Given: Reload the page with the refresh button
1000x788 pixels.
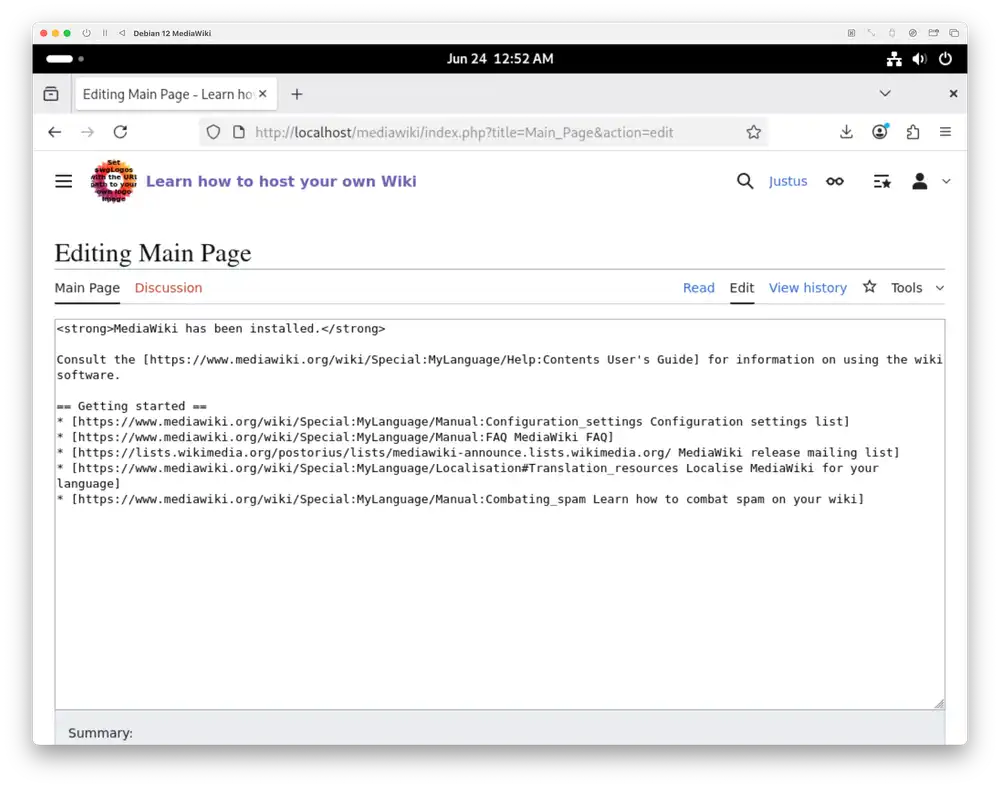Looking at the screenshot, I should 121,132.
